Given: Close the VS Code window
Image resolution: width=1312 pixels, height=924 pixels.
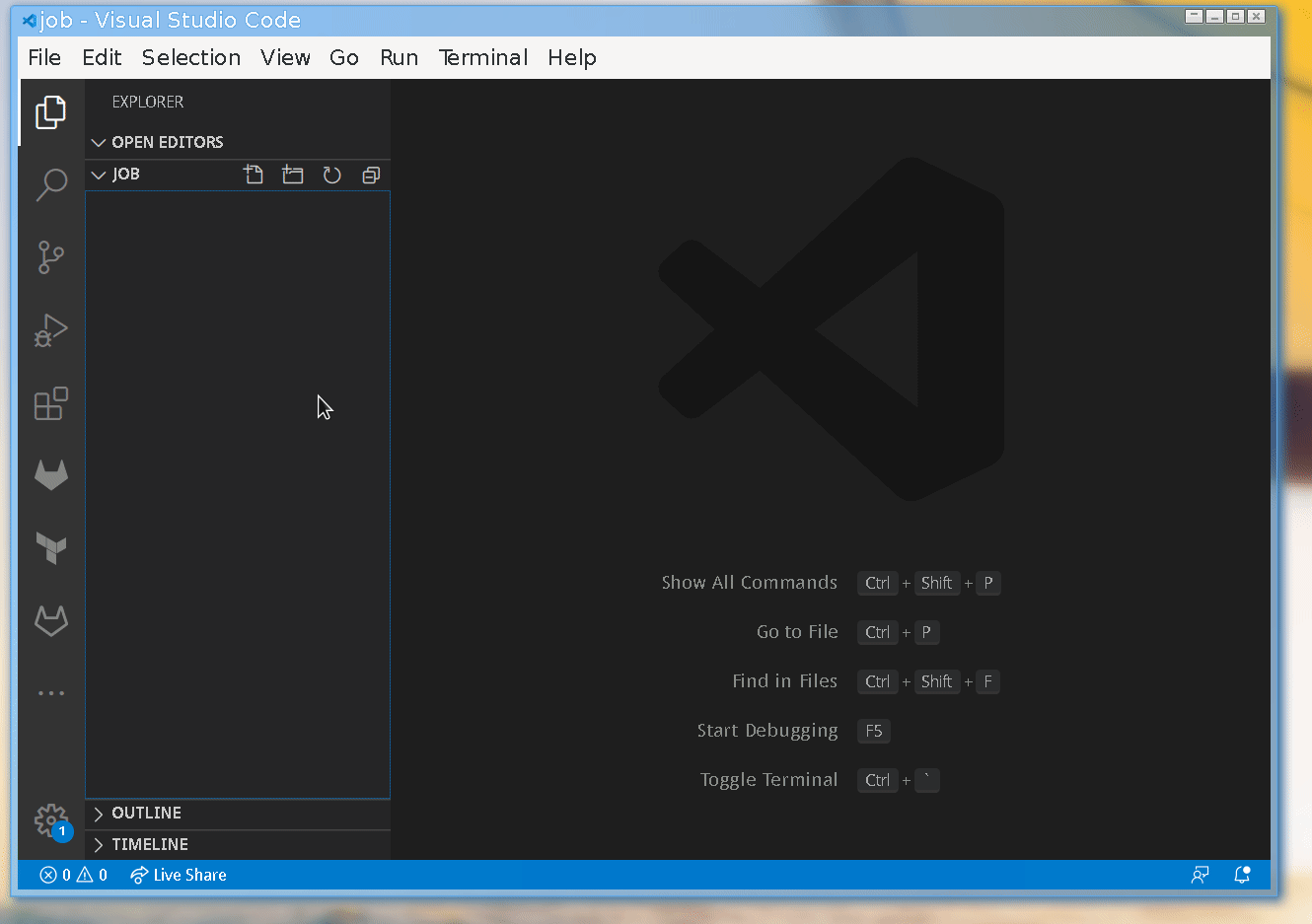Looking at the screenshot, I should click(1256, 16).
